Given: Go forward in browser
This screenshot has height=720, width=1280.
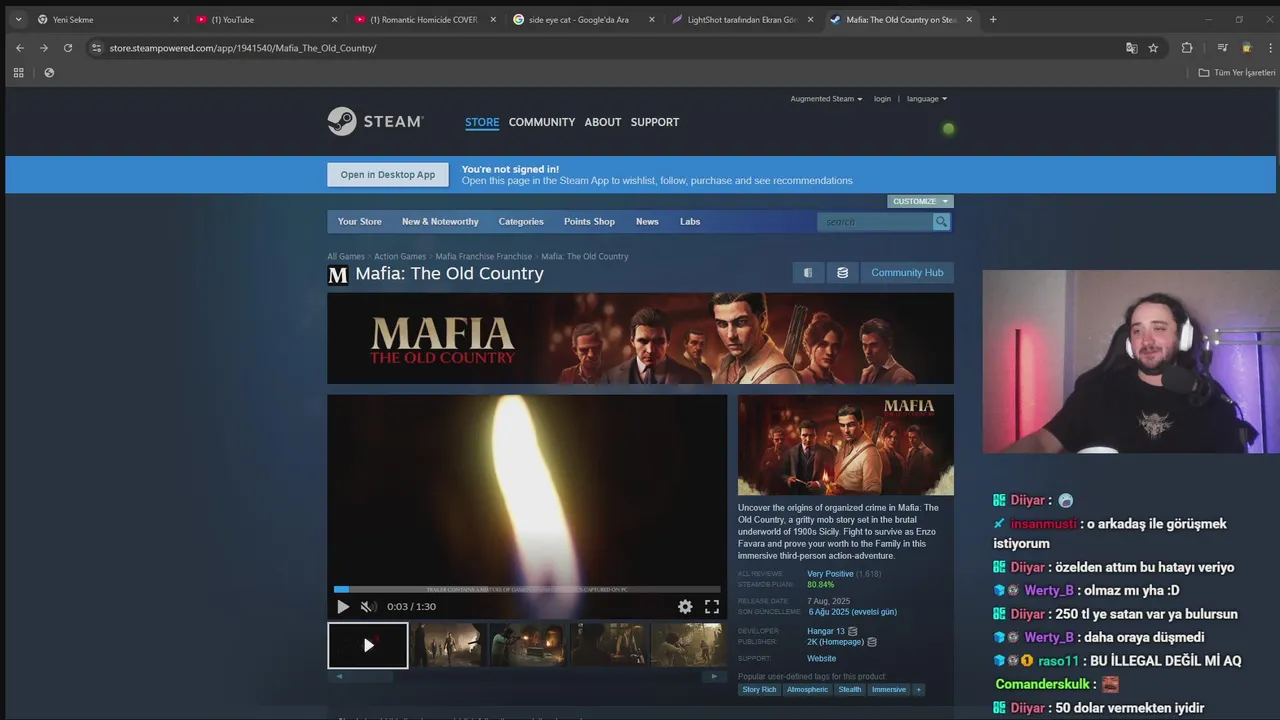Looking at the screenshot, I should (43, 48).
